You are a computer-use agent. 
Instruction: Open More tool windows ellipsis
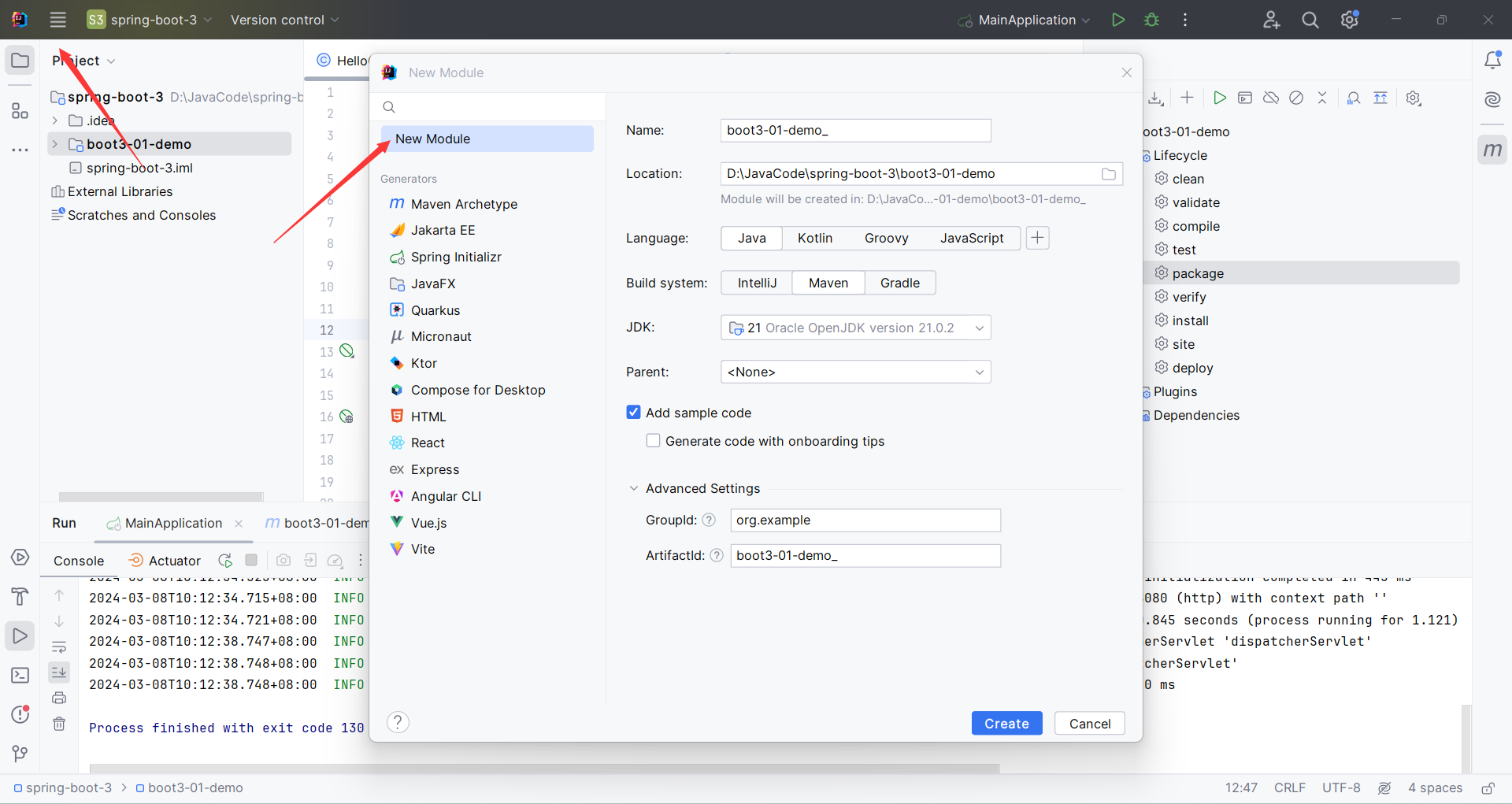point(20,150)
